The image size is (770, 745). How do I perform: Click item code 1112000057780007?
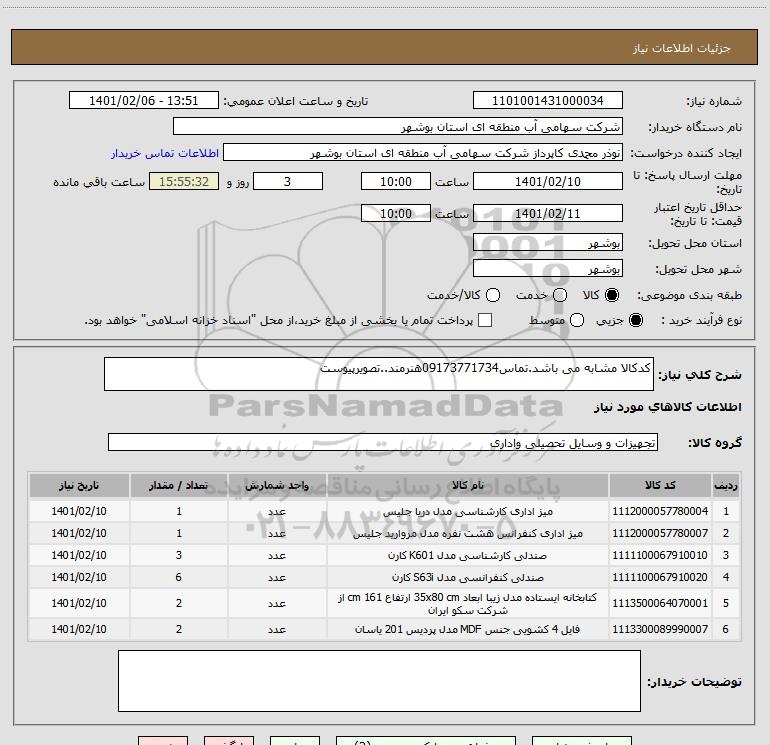[660, 533]
